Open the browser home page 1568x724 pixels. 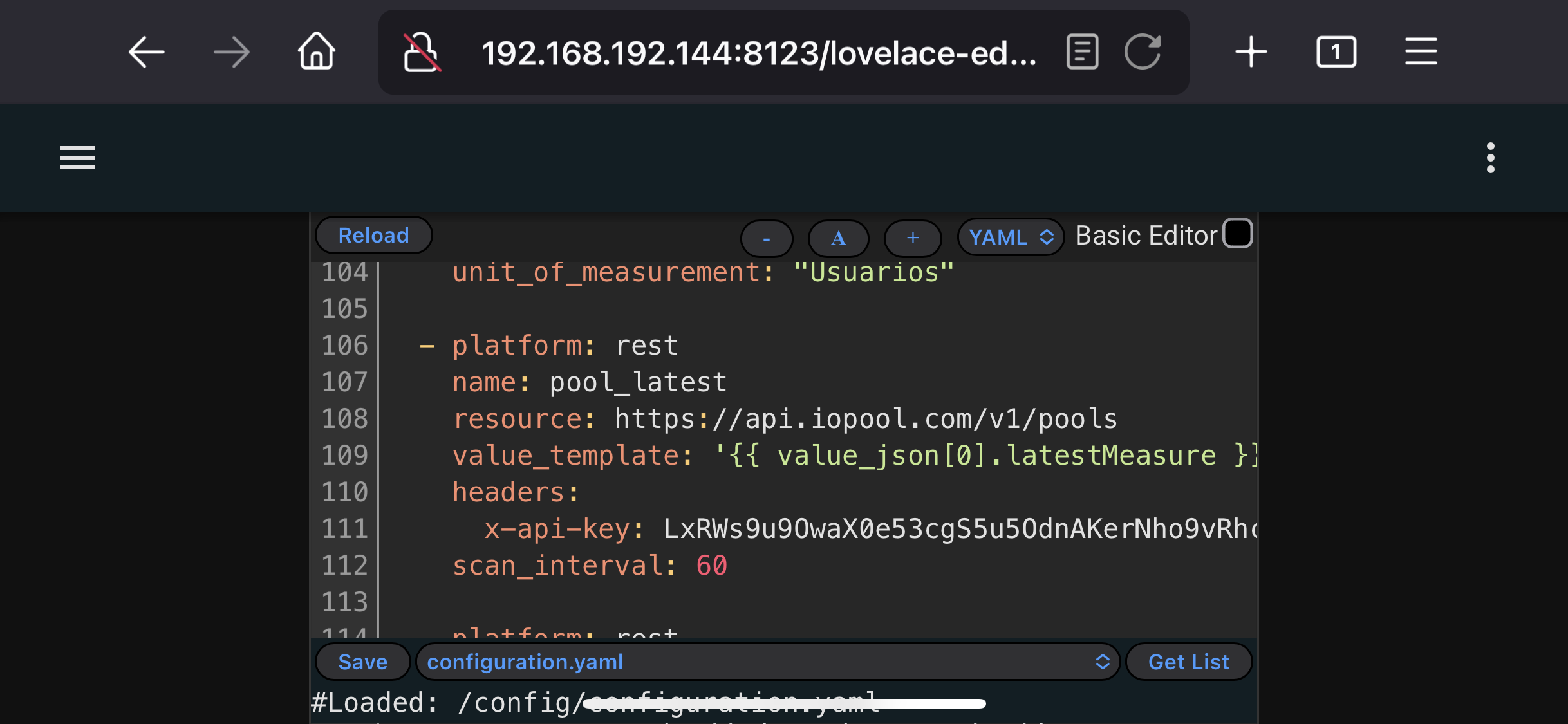pyautogui.click(x=316, y=52)
